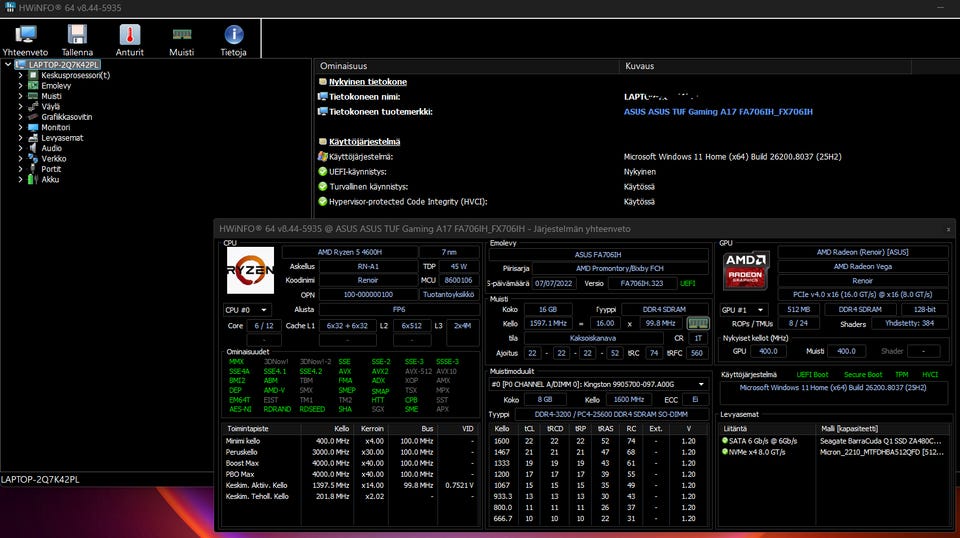Open the Tietoja info icon
The height and width of the screenshot is (538, 960).
click(234, 36)
